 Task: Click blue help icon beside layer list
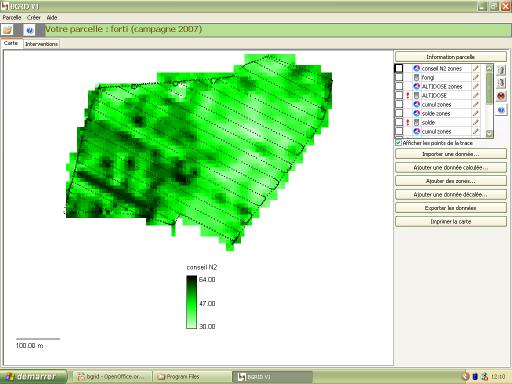coord(501,110)
